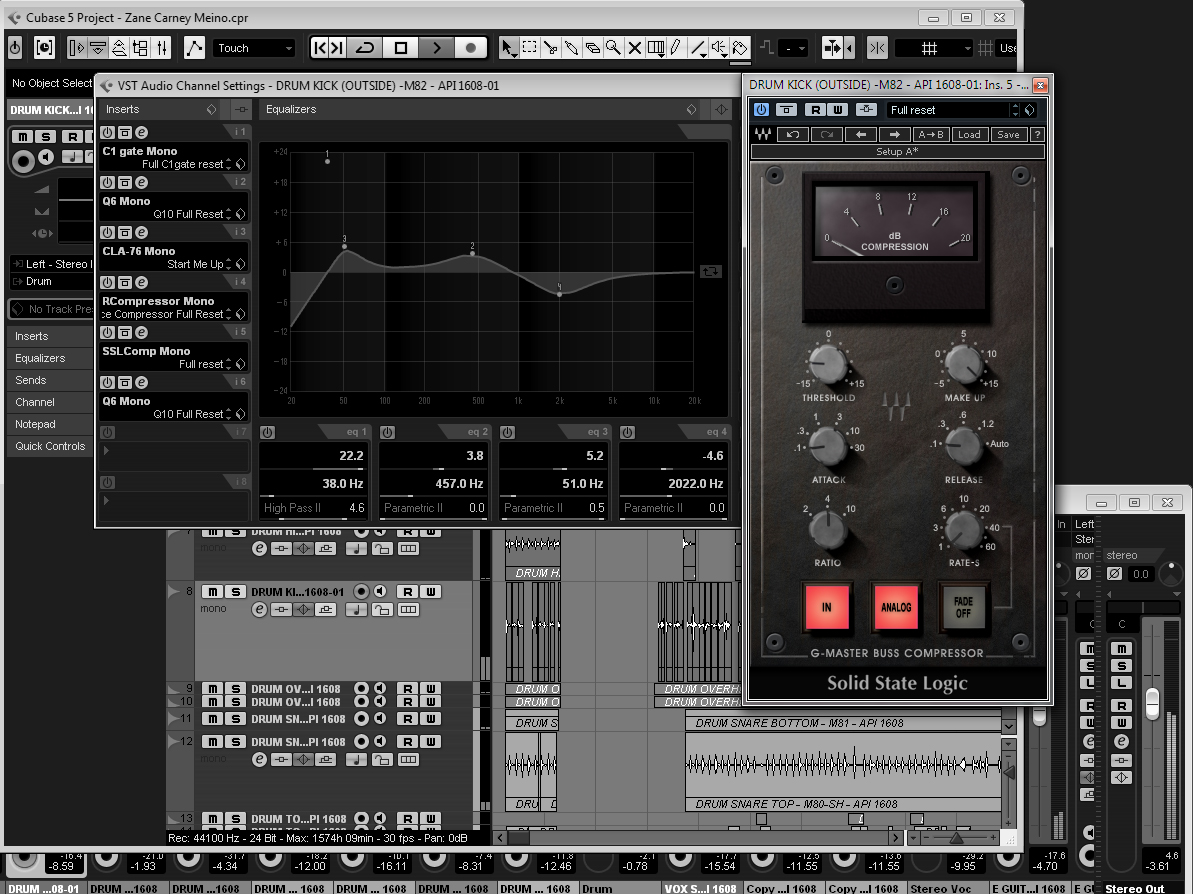
Task: Click the Record button in transport toolbar
Action: click(x=471, y=48)
